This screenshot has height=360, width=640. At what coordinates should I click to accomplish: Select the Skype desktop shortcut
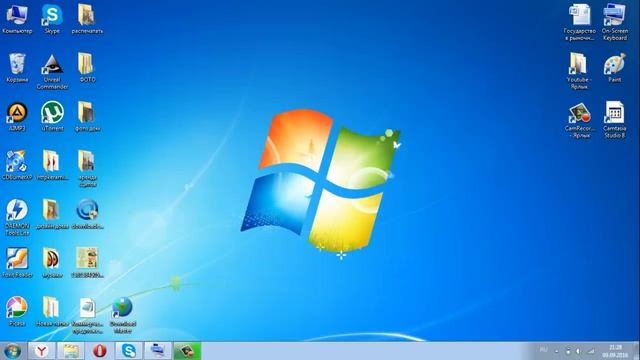pos(52,19)
